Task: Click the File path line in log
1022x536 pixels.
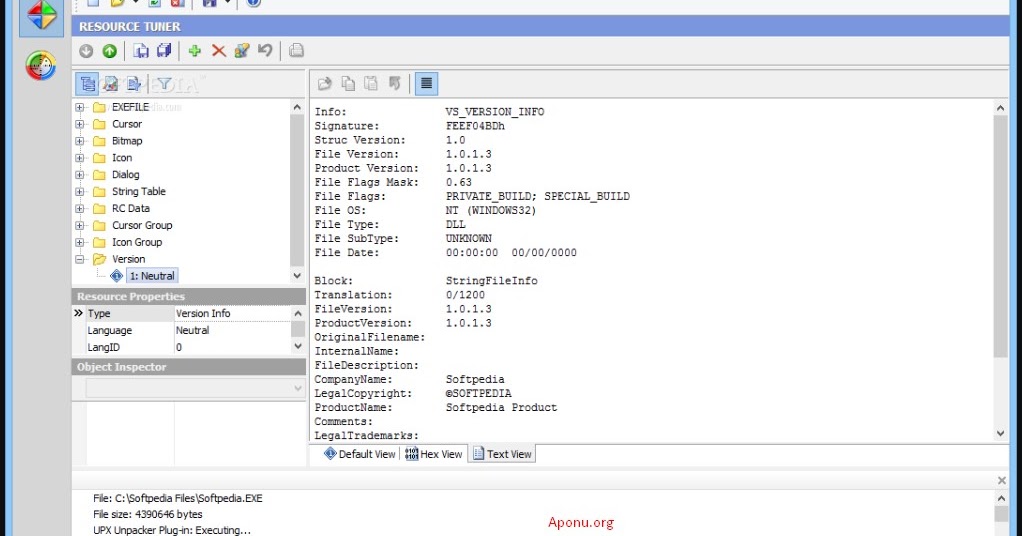Action: pos(178,498)
